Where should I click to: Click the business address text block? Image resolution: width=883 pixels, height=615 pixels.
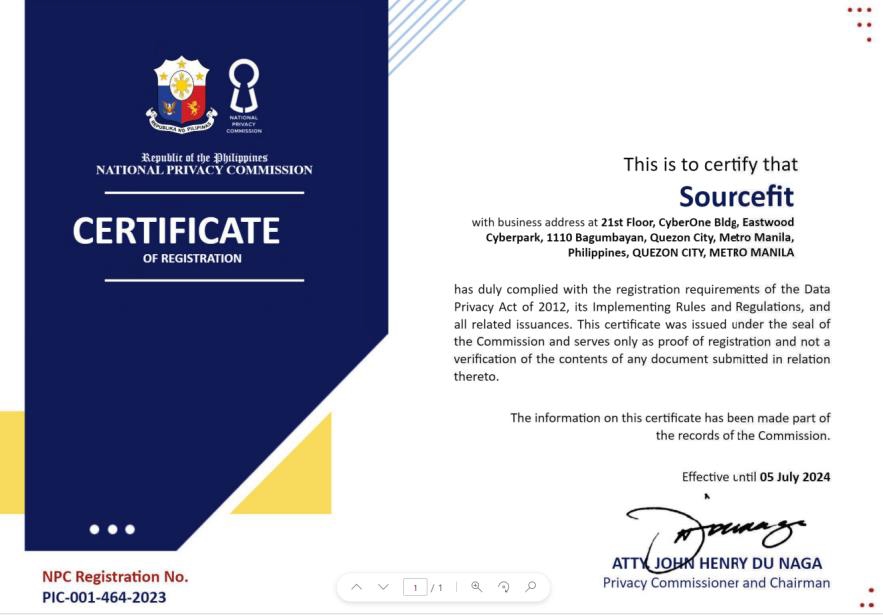633,237
